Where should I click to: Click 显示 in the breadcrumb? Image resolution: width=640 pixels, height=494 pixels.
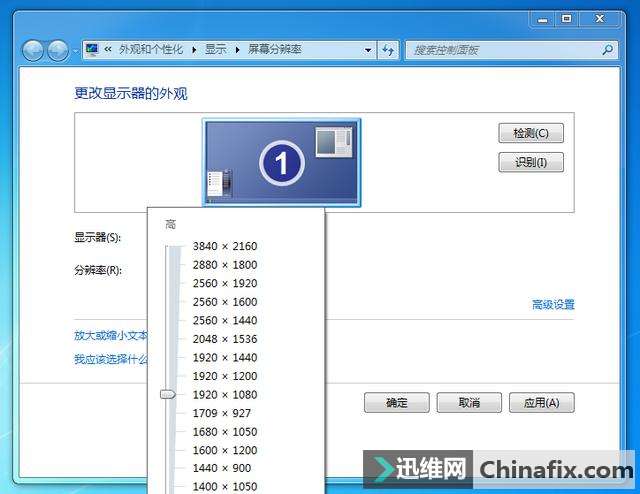tap(216, 50)
